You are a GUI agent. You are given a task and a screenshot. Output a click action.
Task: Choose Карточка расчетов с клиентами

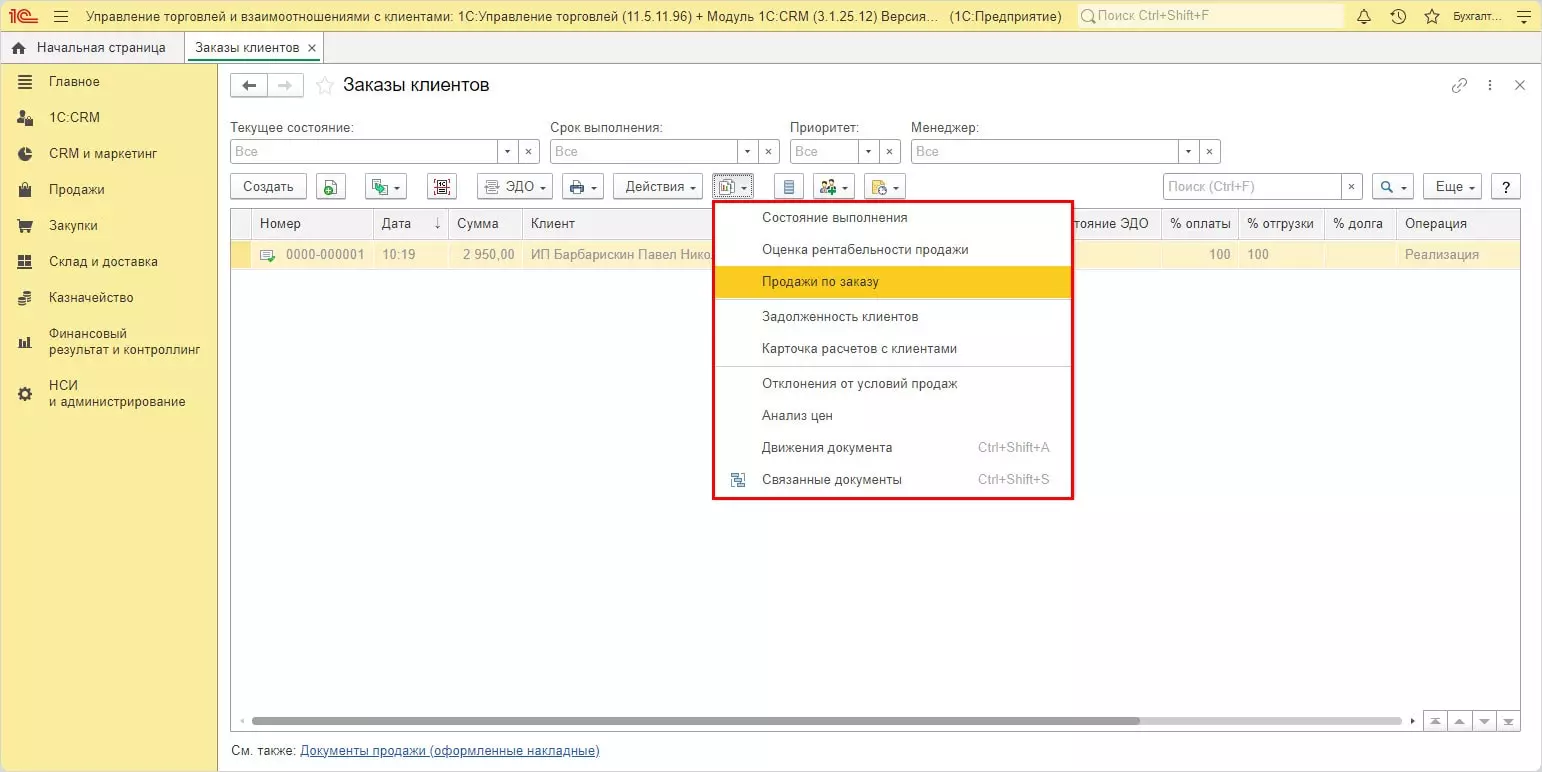click(892, 349)
